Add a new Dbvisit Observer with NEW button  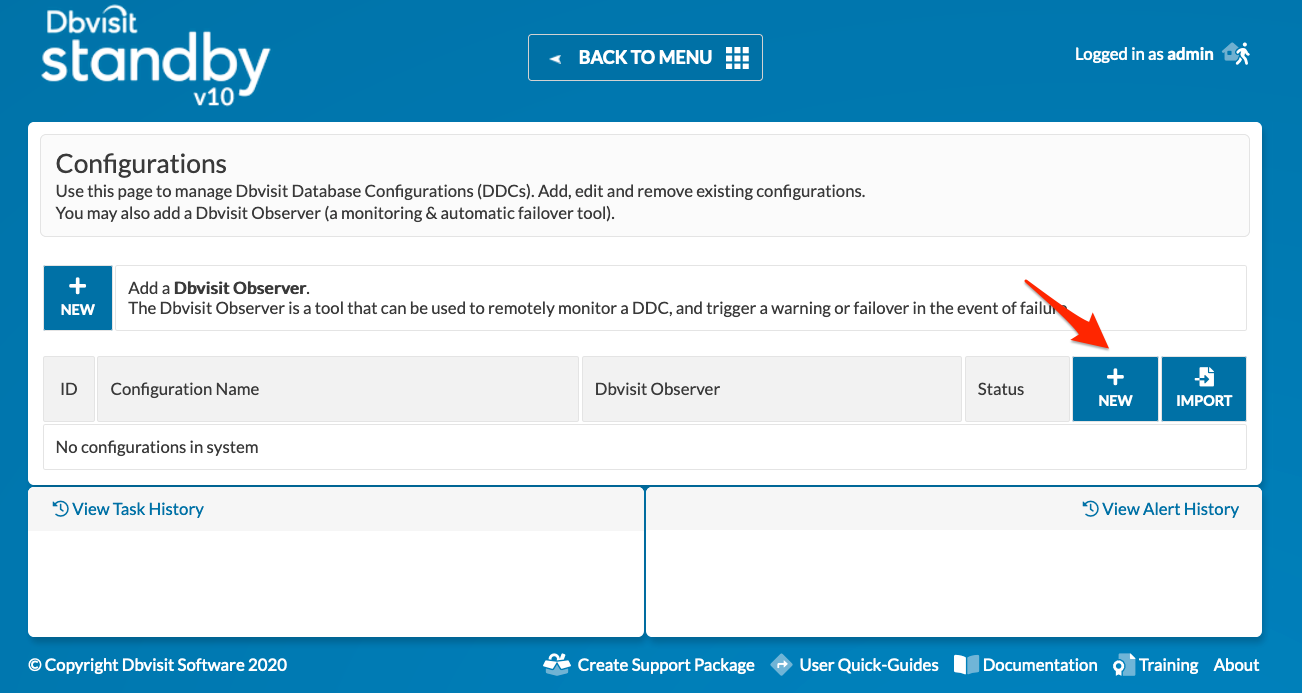coord(78,298)
